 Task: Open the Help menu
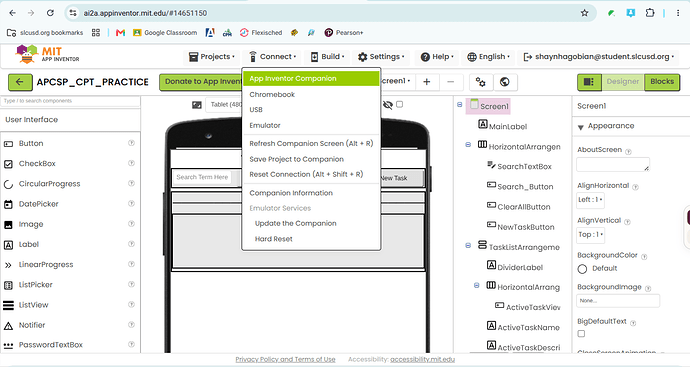(x=437, y=57)
